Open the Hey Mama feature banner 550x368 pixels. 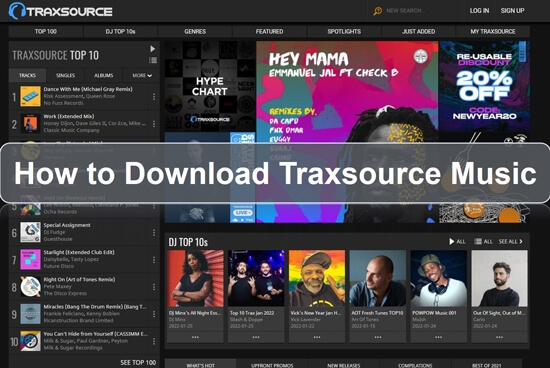(x=347, y=132)
